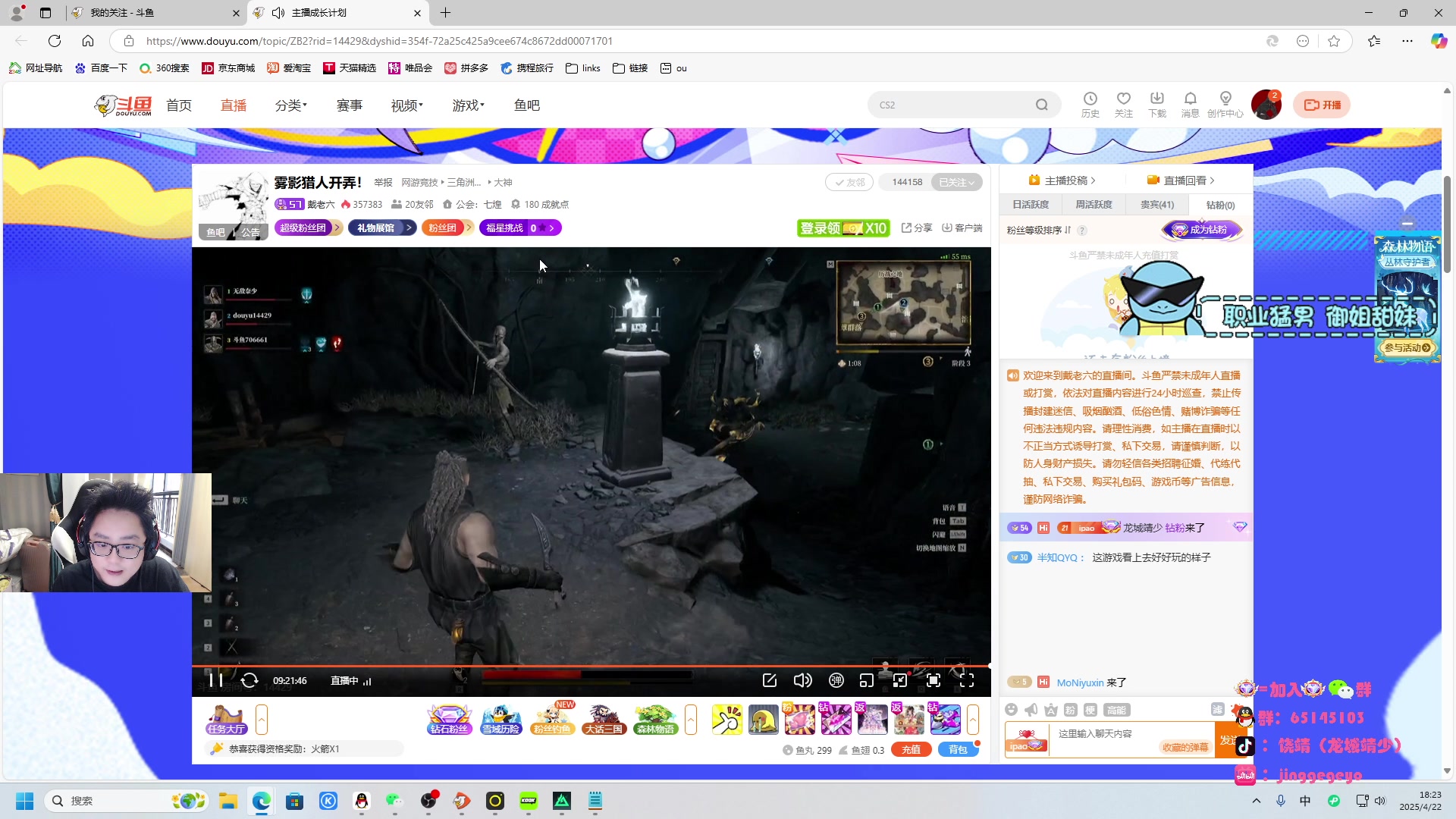Open the 已关注 follow dropdown
This screenshot has height=819, width=1456.
click(956, 182)
